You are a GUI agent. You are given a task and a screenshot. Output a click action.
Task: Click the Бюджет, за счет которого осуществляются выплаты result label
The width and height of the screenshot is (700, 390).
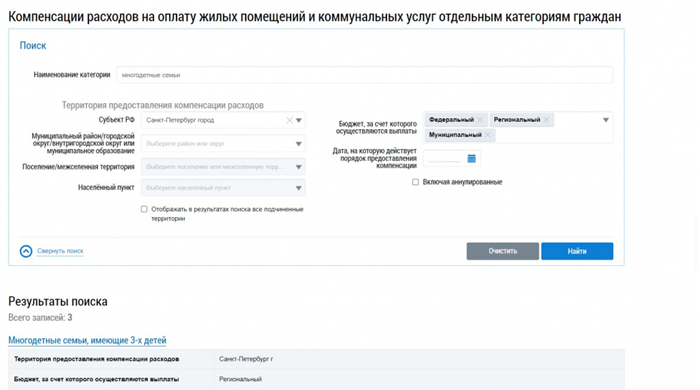[x=96, y=379]
